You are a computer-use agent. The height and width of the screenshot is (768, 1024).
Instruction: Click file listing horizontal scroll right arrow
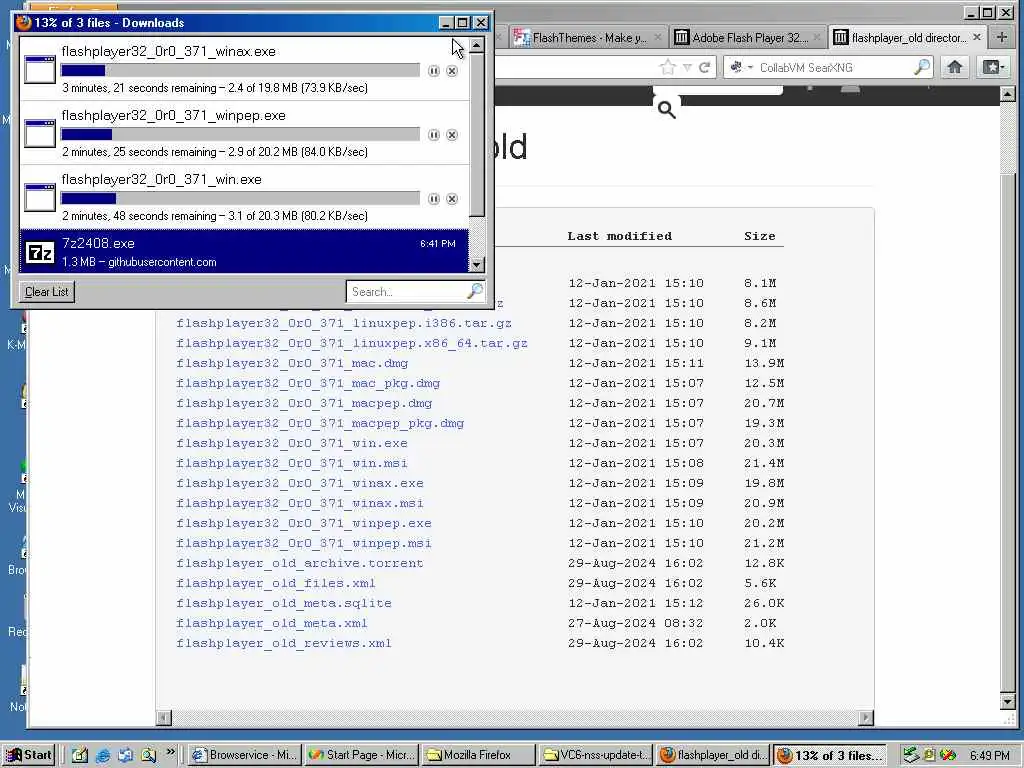pyautogui.click(x=866, y=718)
